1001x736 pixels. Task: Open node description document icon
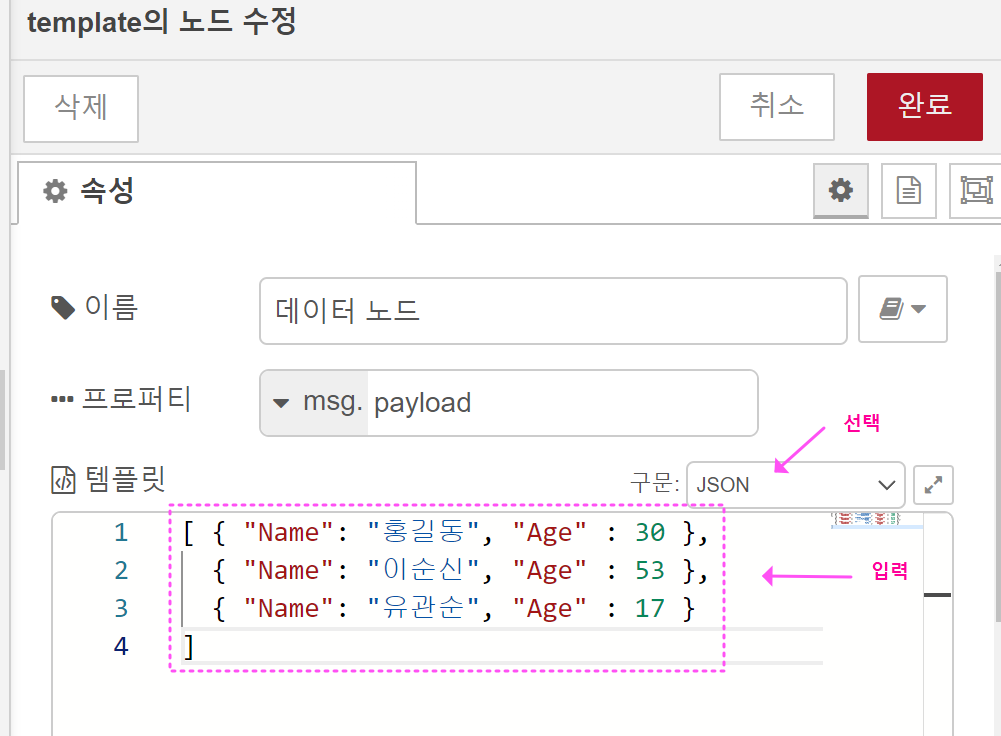click(x=908, y=191)
